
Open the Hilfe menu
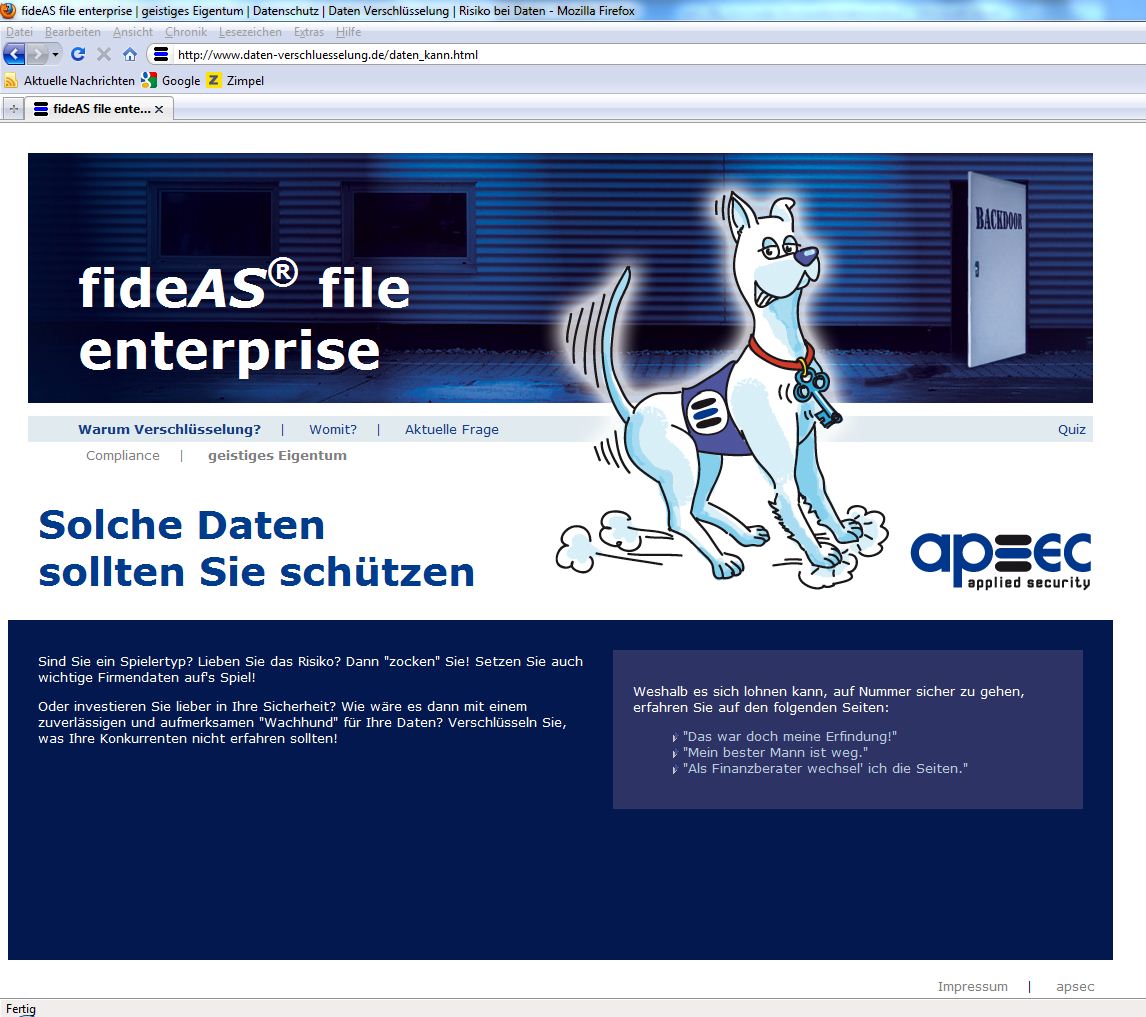point(348,32)
